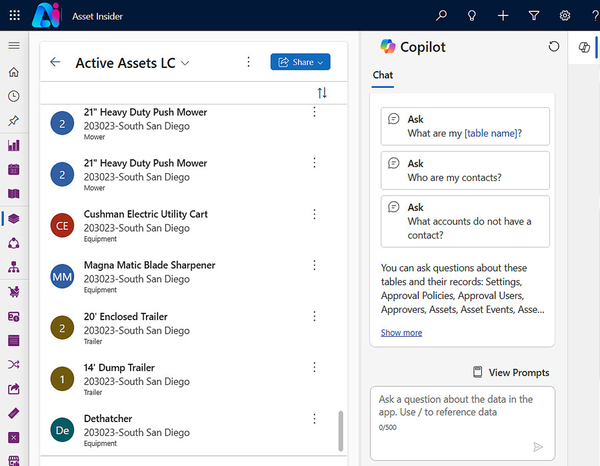Reset the Copilot chat with refresh icon
The width and height of the screenshot is (600, 466).
coord(553,47)
